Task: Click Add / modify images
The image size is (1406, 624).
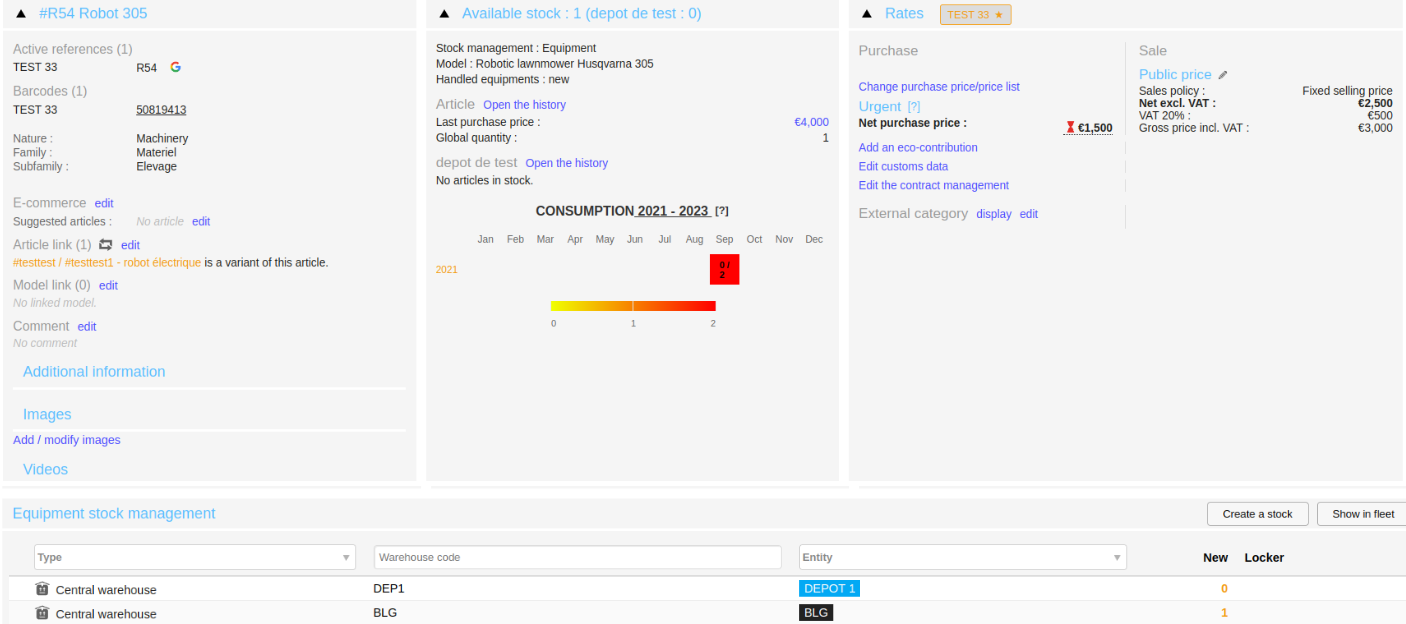Action: click(67, 440)
